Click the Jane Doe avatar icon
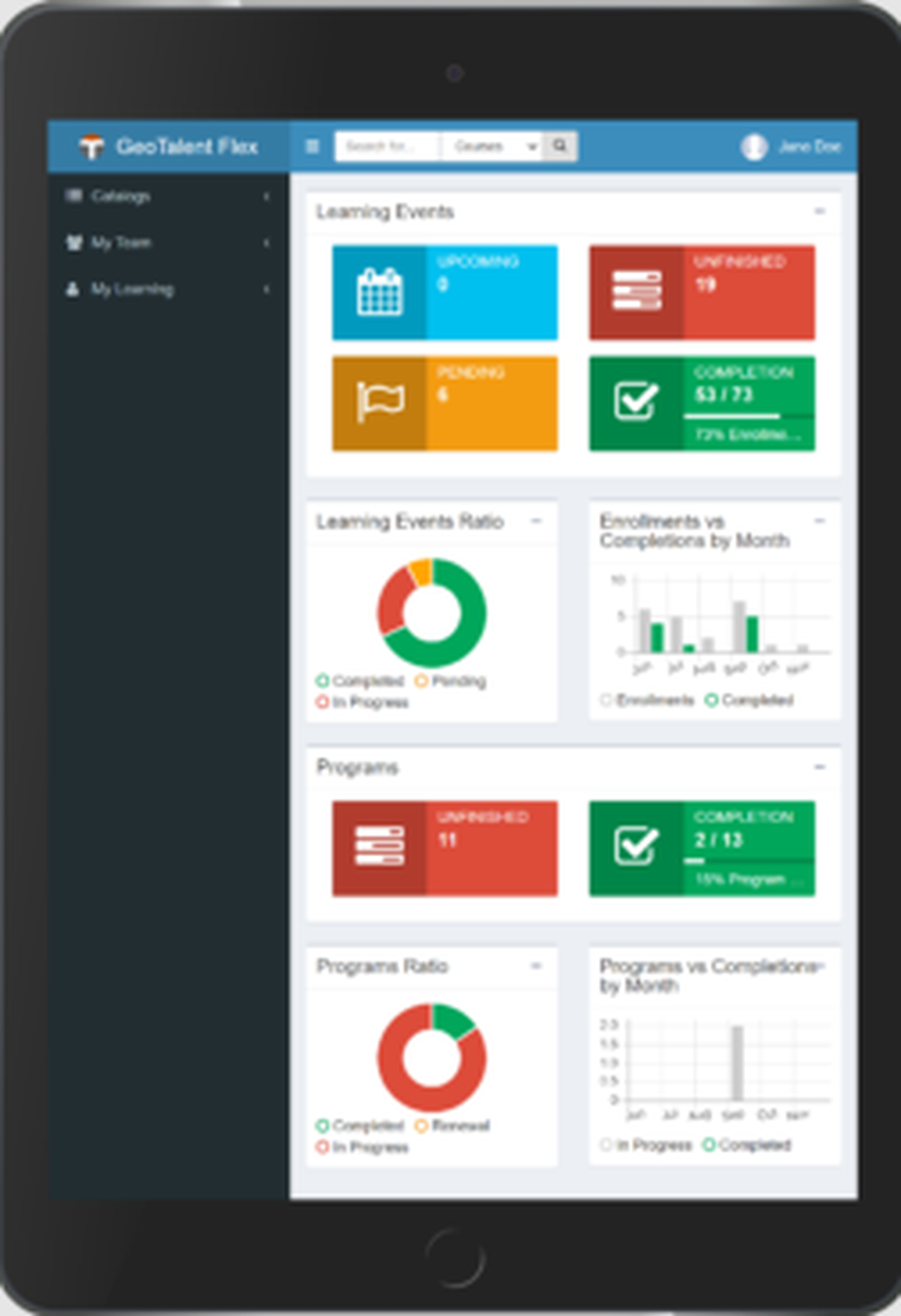Screen dimensions: 901x1316 coord(754,146)
